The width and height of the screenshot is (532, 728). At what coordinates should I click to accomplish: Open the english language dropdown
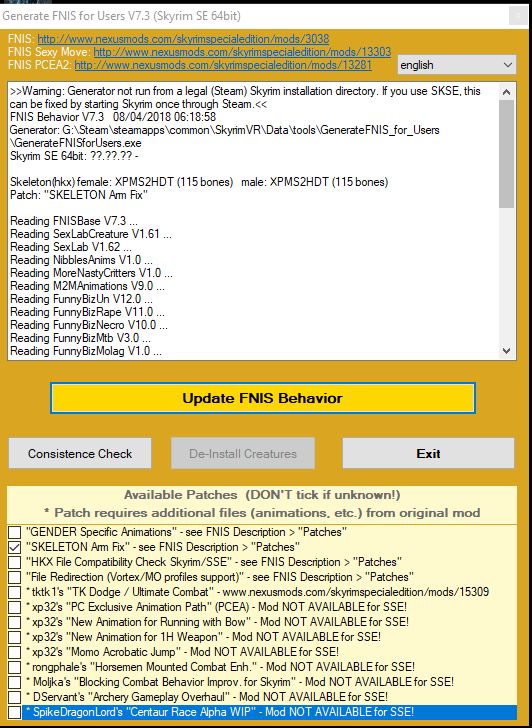456,65
